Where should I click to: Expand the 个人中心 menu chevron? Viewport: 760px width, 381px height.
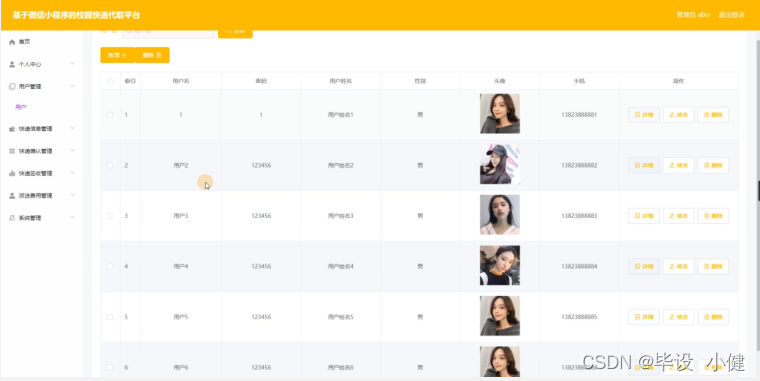coord(72,64)
